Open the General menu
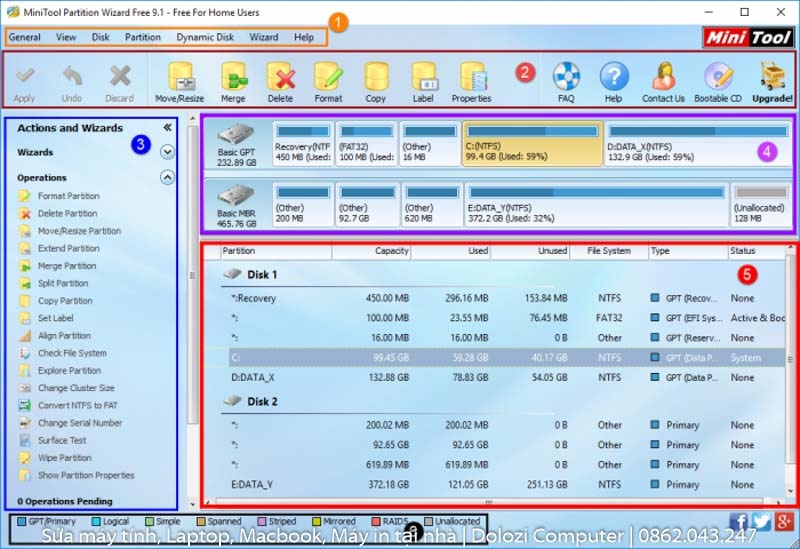The width and height of the screenshot is (800, 549). click(24, 37)
